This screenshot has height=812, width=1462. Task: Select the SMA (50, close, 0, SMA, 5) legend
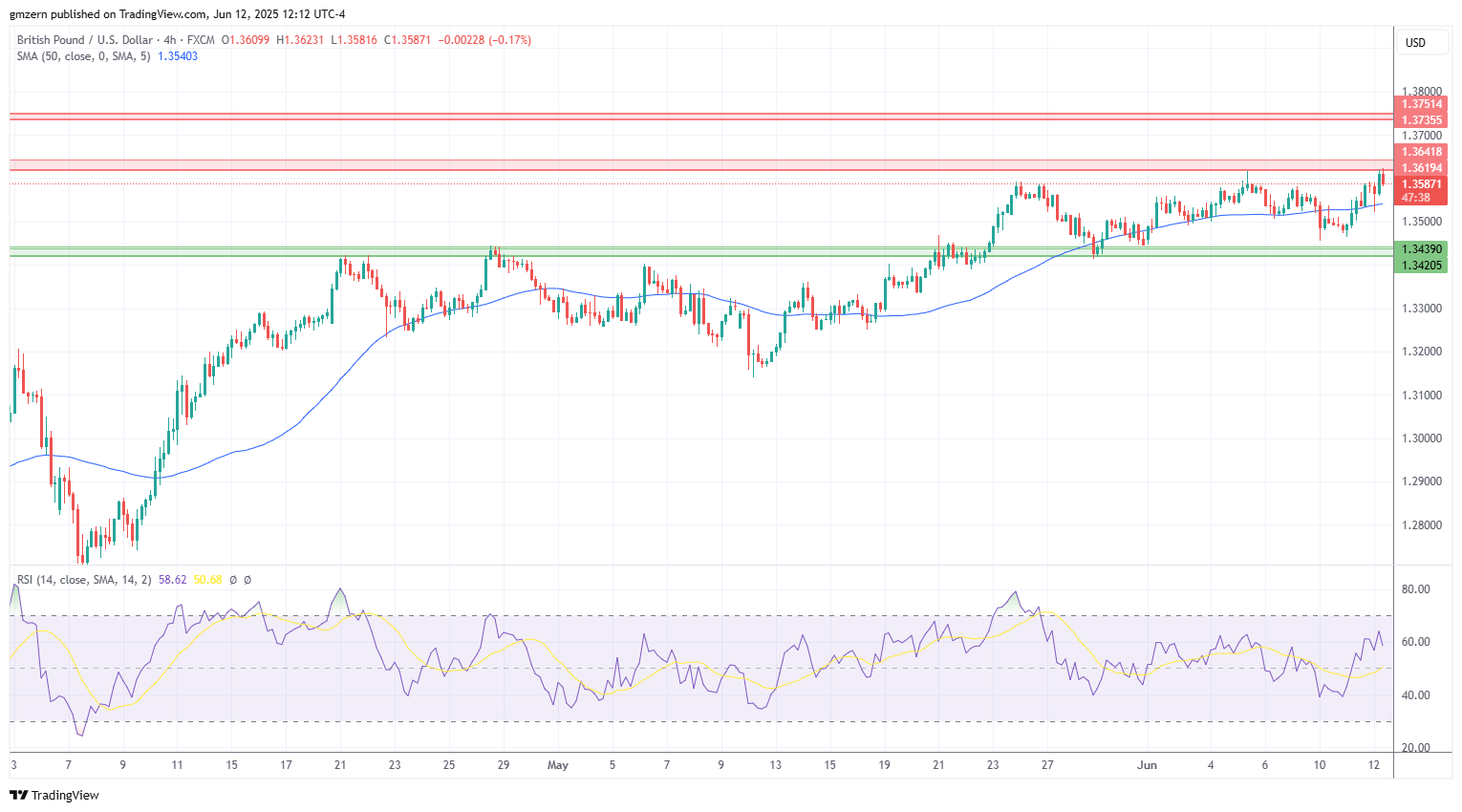coord(83,56)
